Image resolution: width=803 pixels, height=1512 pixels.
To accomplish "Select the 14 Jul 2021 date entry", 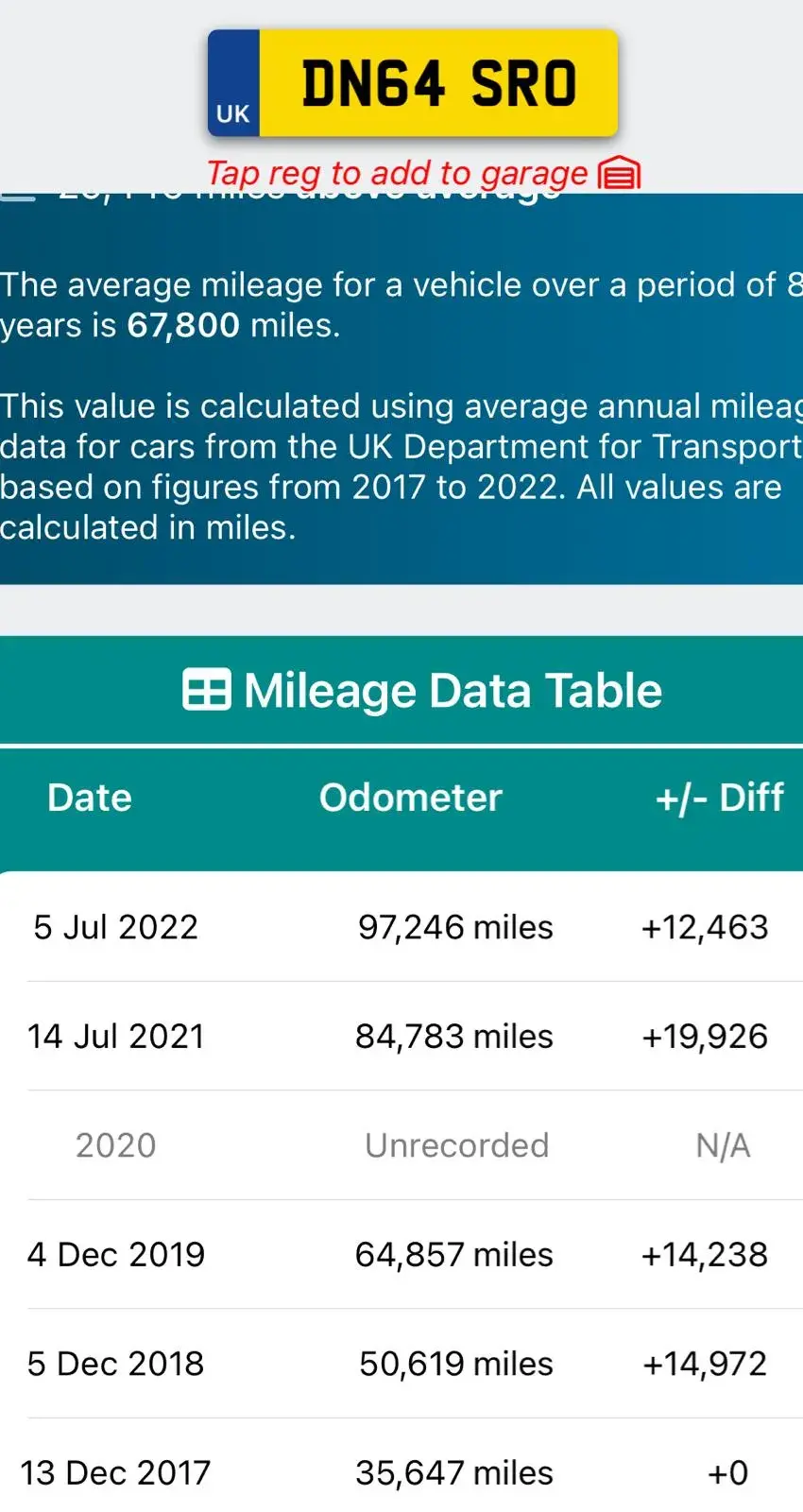I will click(x=116, y=1037).
